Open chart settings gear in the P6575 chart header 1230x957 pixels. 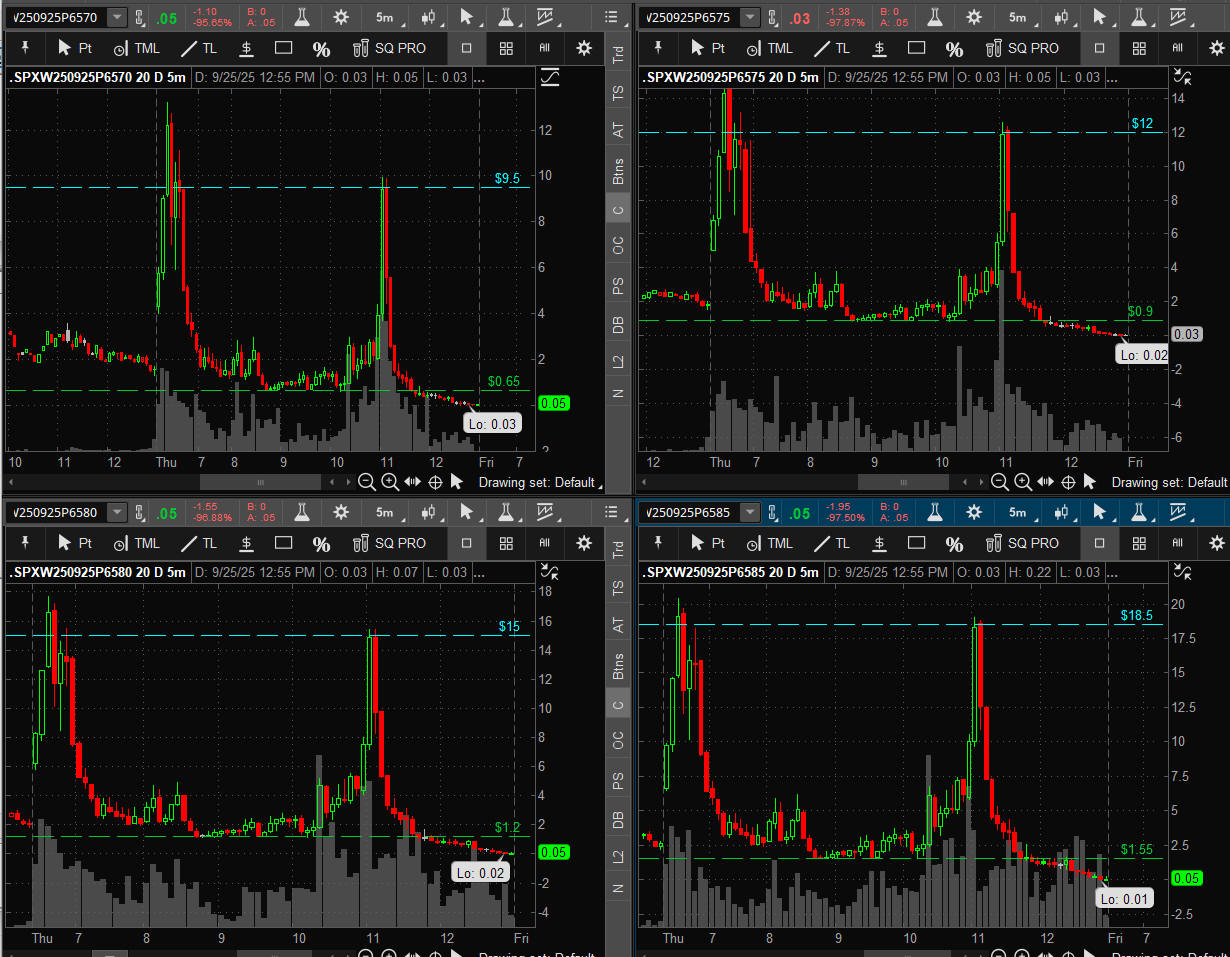click(974, 17)
